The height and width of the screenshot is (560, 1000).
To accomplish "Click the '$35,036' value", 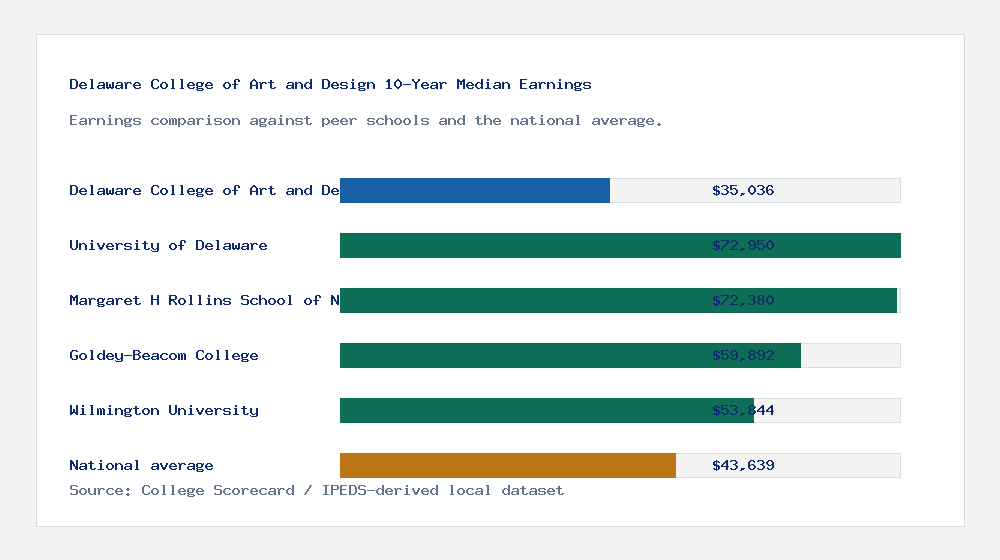I will 743,190.
